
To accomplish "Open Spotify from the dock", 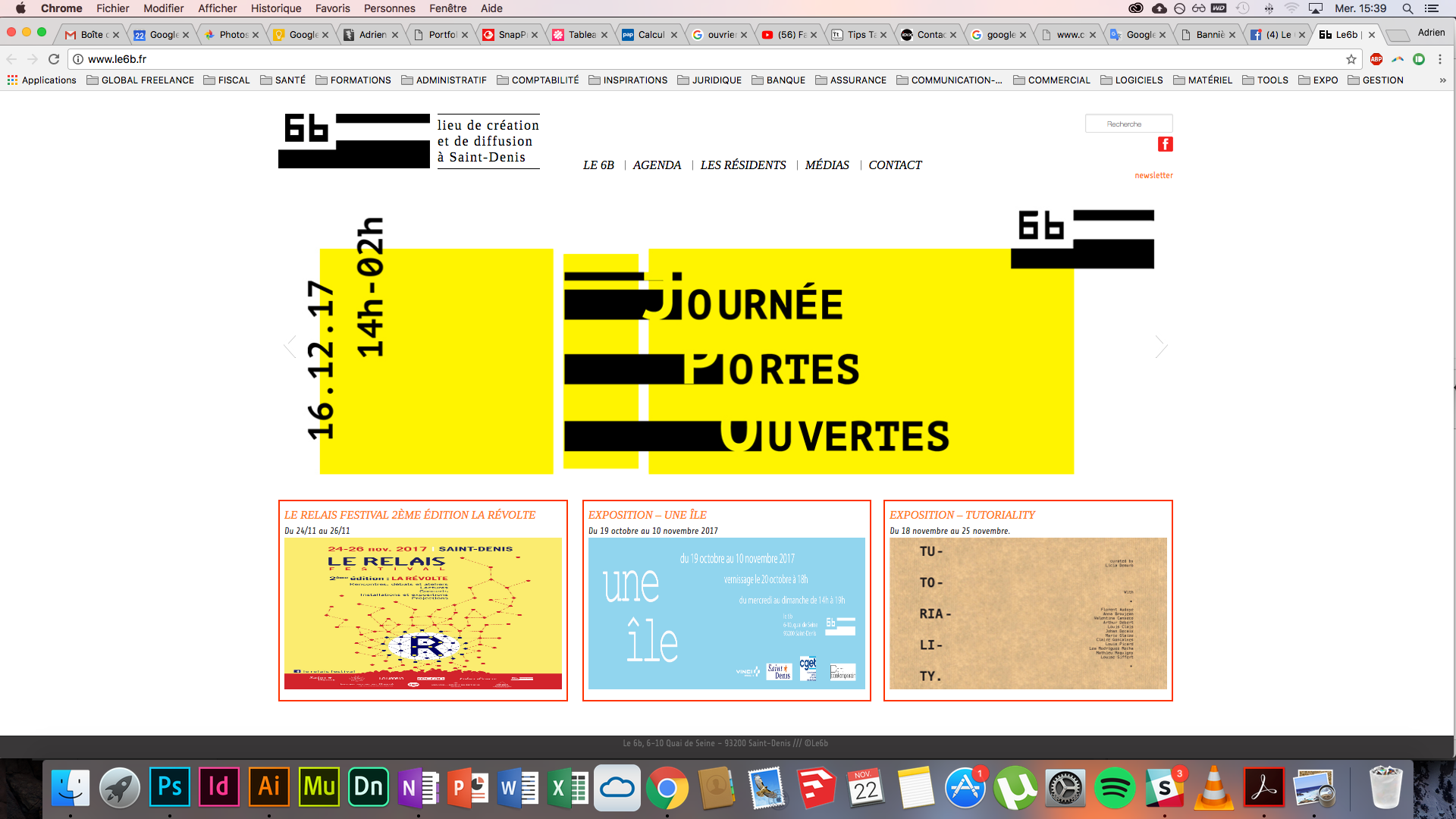I will (1114, 787).
